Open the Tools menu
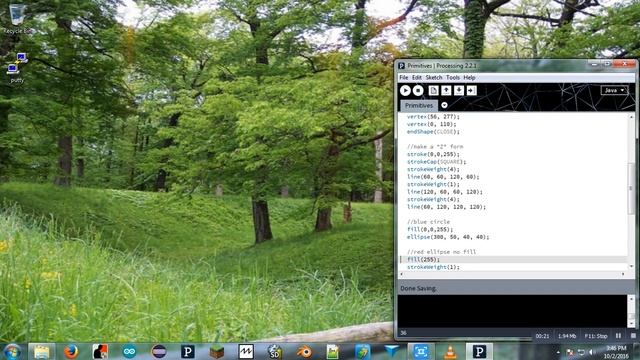 click(x=453, y=78)
